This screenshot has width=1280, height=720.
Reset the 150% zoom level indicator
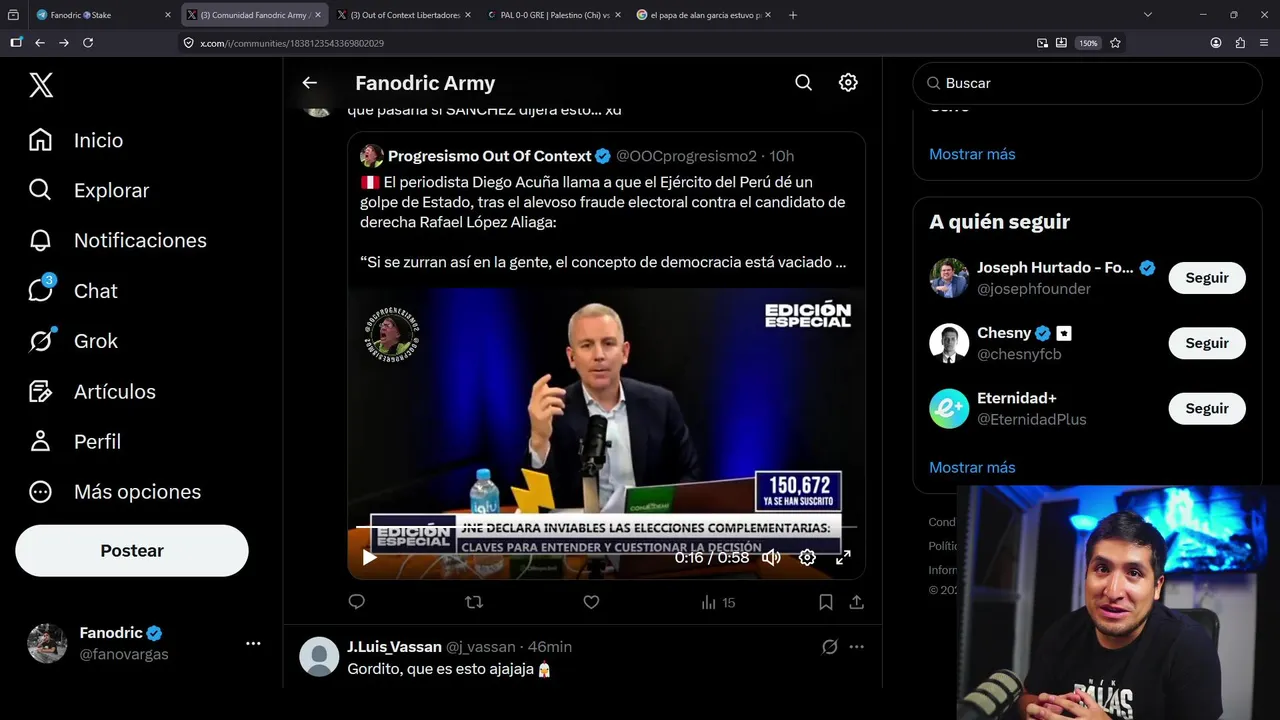tap(1088, 43)
